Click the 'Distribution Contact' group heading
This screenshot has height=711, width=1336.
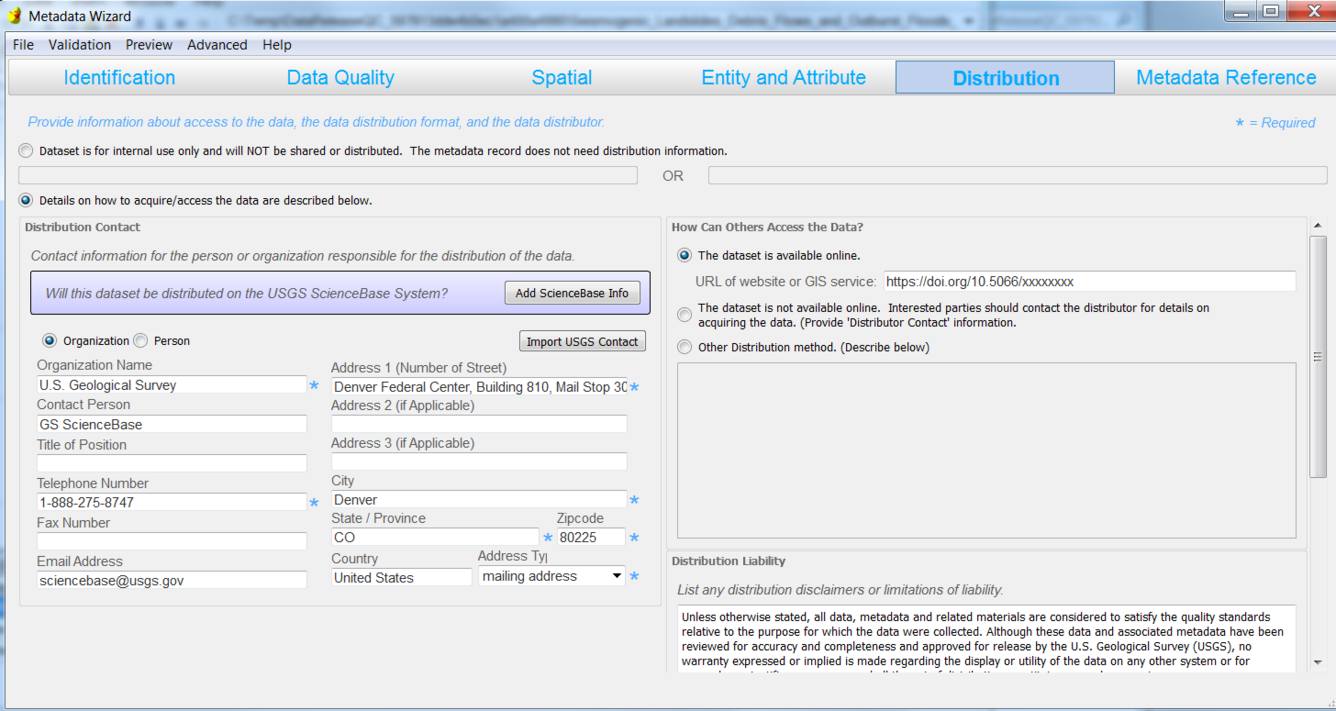point(82,227)
